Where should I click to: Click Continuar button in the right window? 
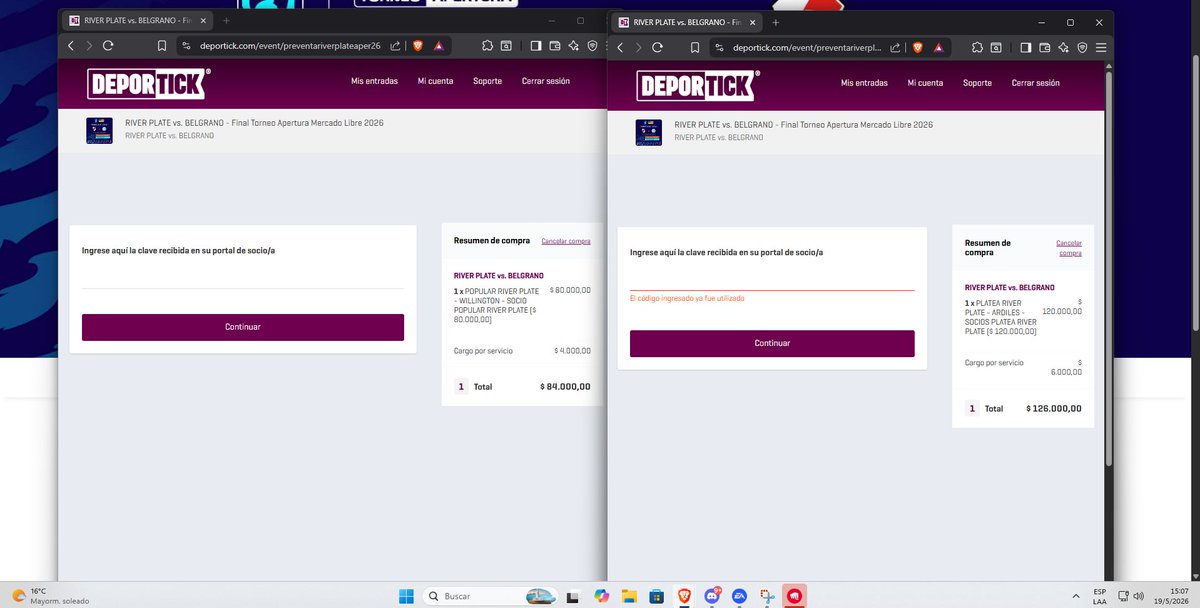(772, 343)
